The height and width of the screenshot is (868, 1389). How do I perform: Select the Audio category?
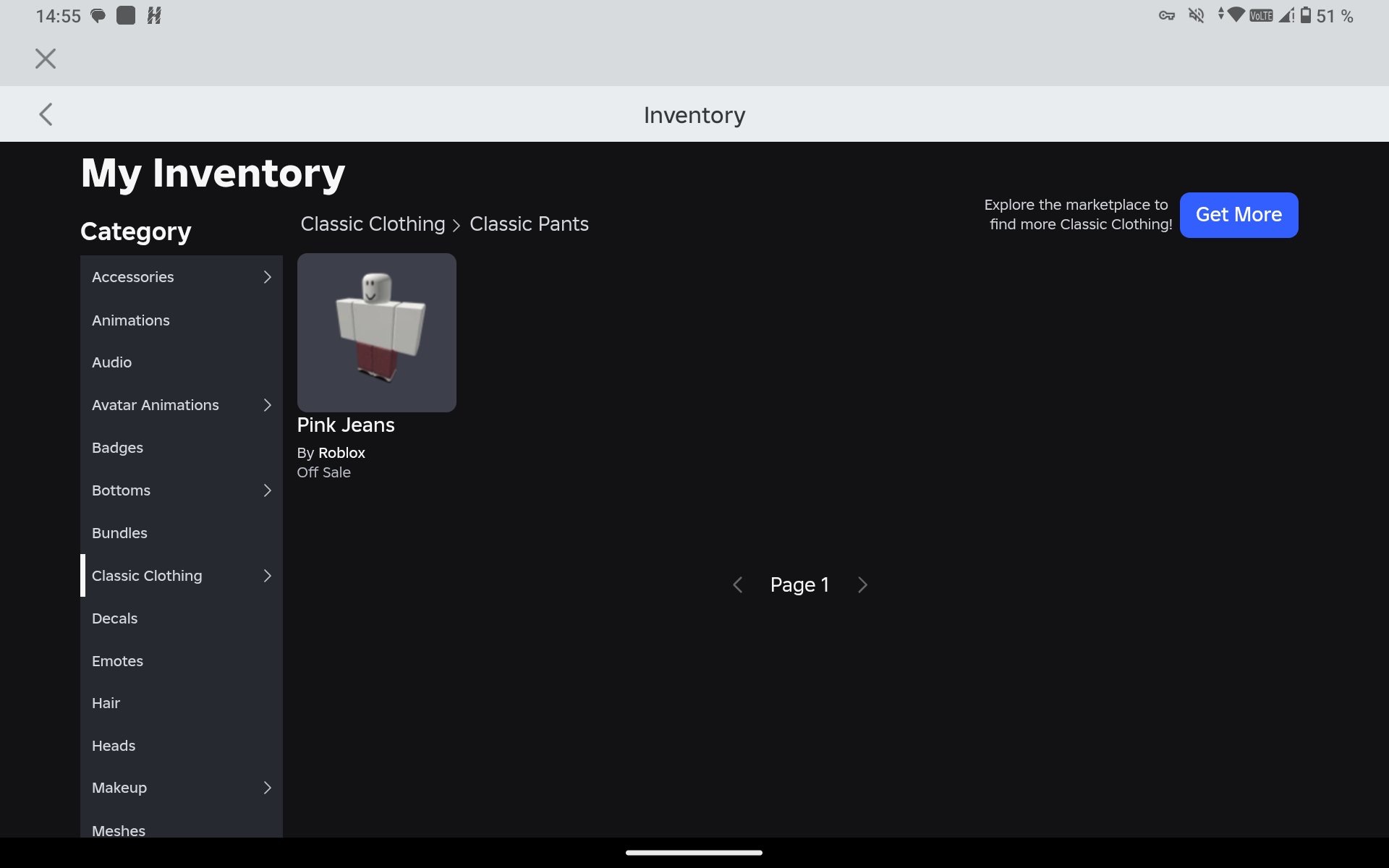(x=182, y=362)
